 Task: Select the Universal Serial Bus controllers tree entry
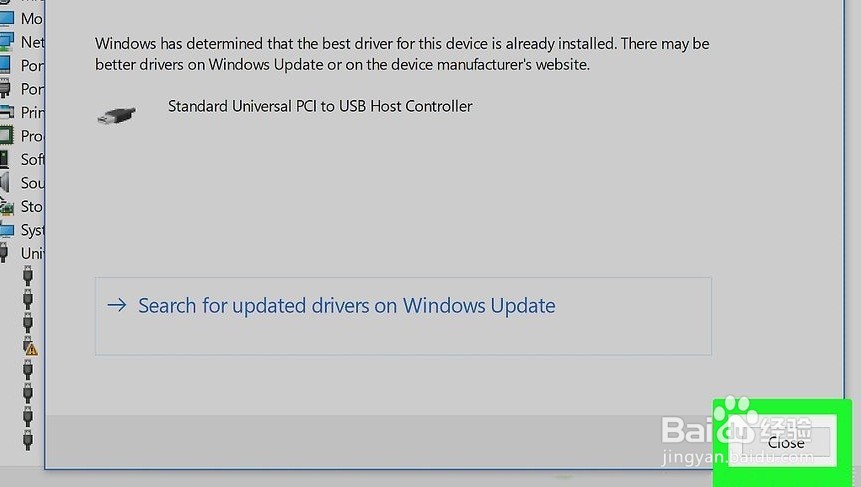[x=31, y=253]
